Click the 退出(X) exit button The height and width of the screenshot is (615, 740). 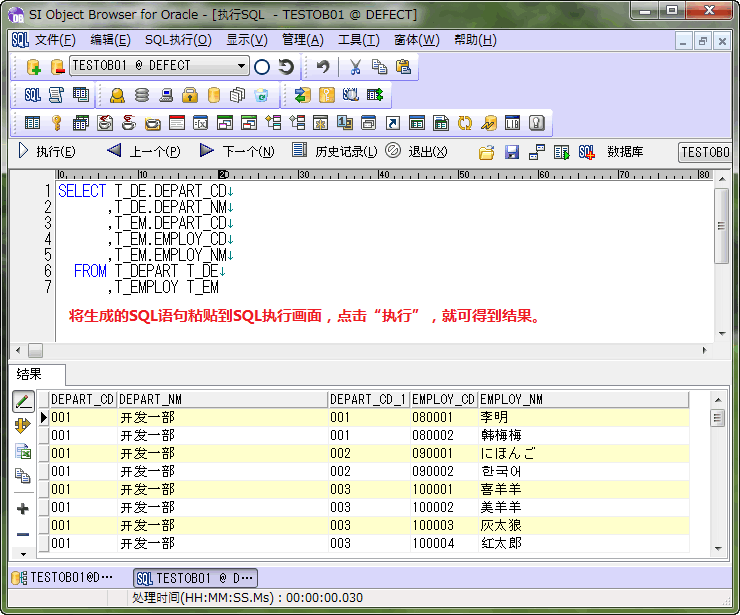tap(416, 152)
